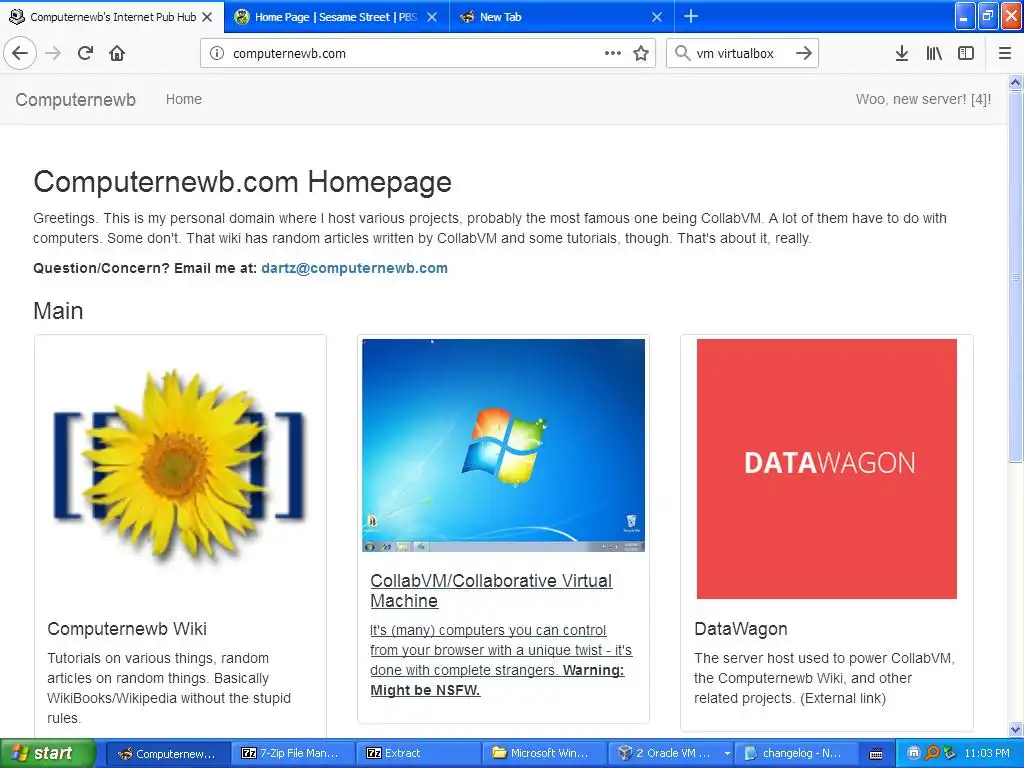Go back to the previous page
Image resolution: width=1024 pixels, height=768 pixels.
click(20, 53)
